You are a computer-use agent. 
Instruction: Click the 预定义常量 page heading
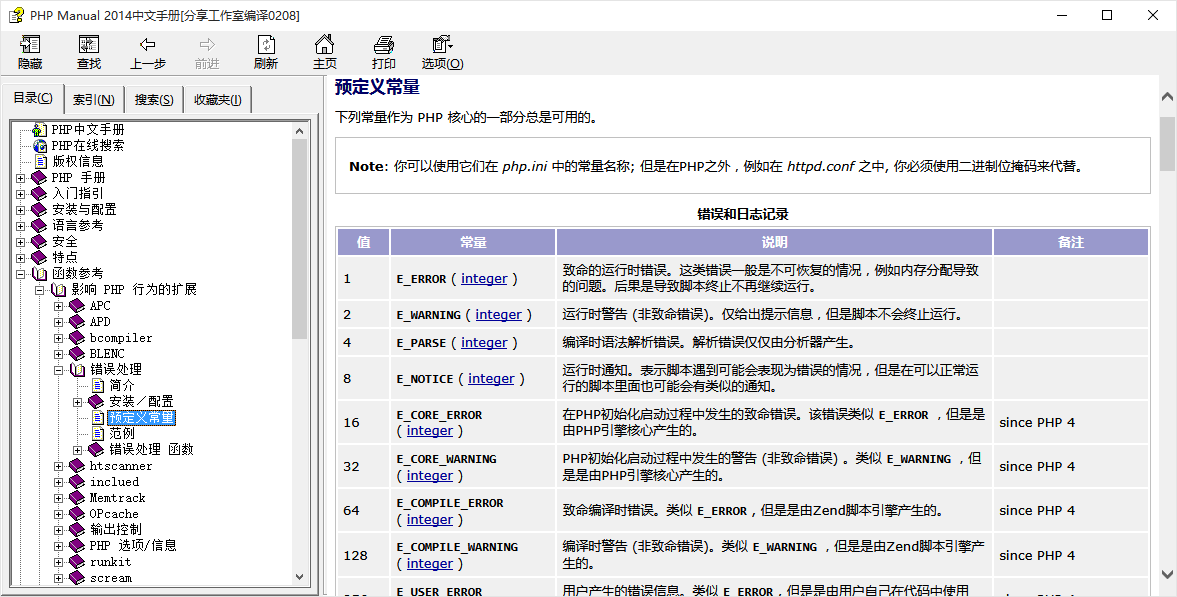tap(377, 87)
